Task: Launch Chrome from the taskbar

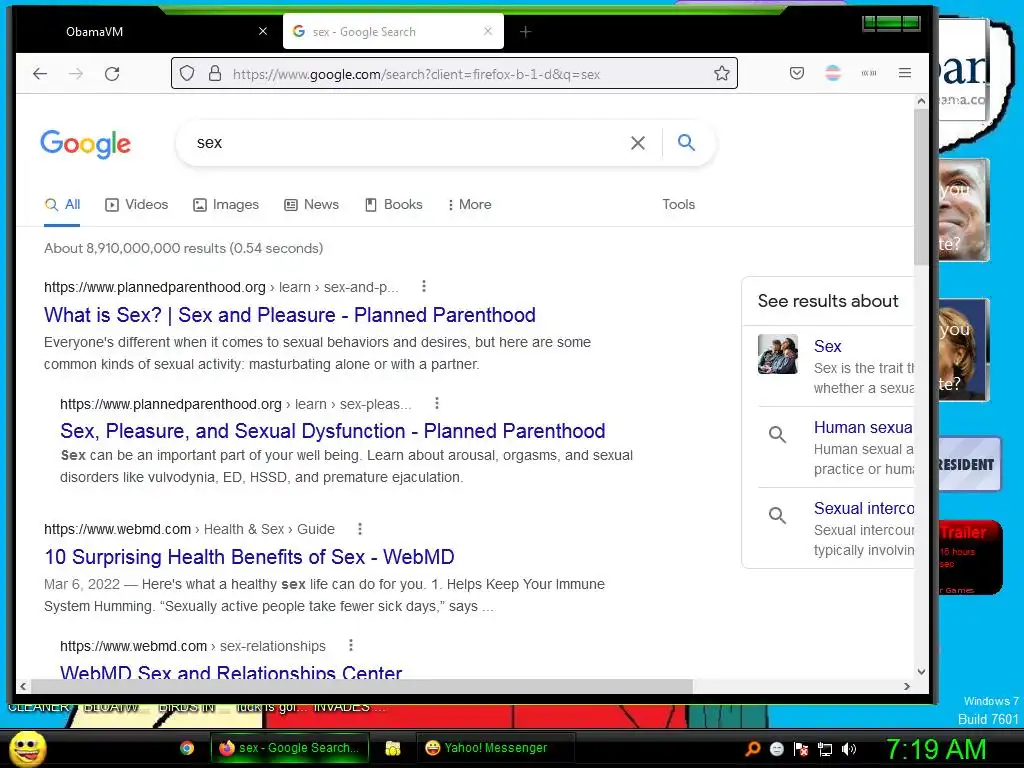Action: click(187, 748)
